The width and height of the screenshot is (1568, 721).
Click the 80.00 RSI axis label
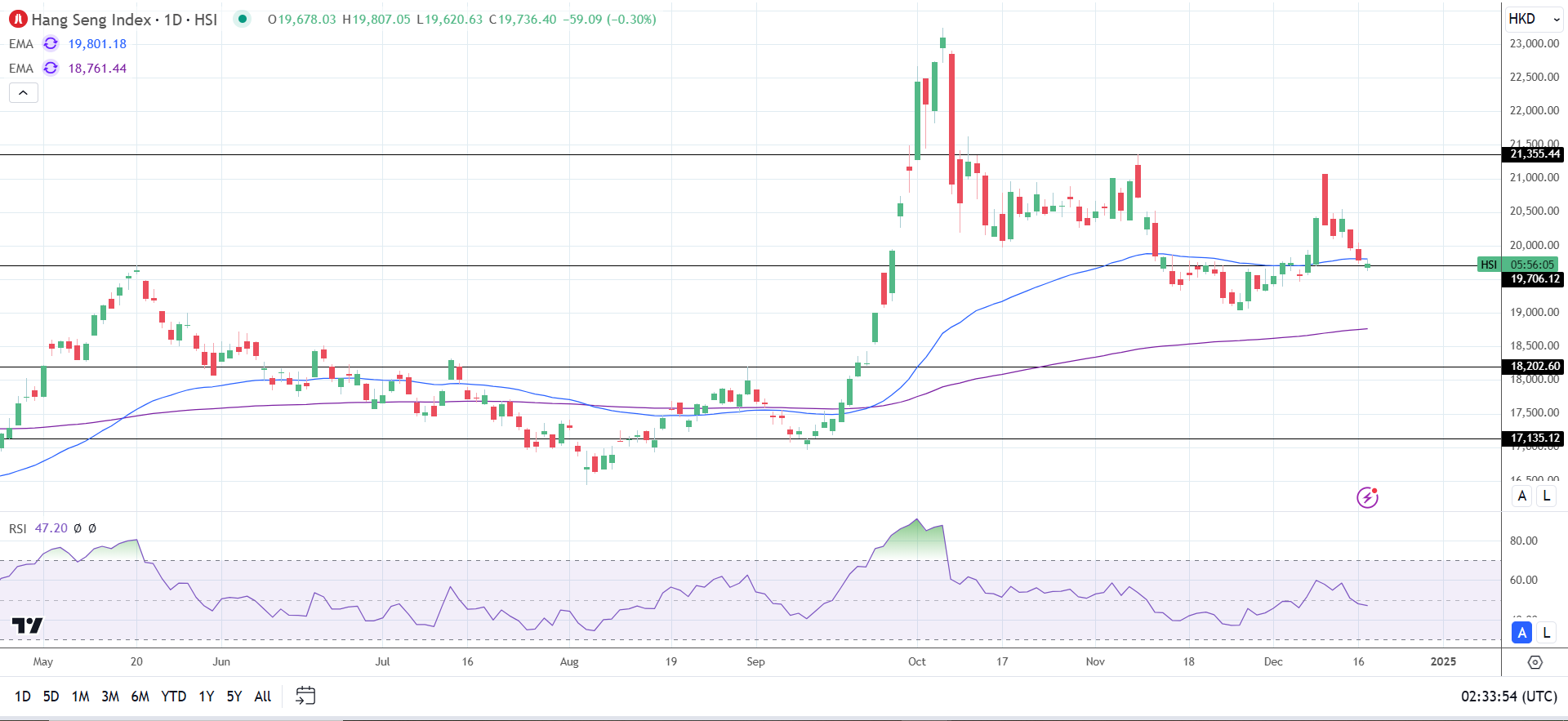(x=1524, y=541)
